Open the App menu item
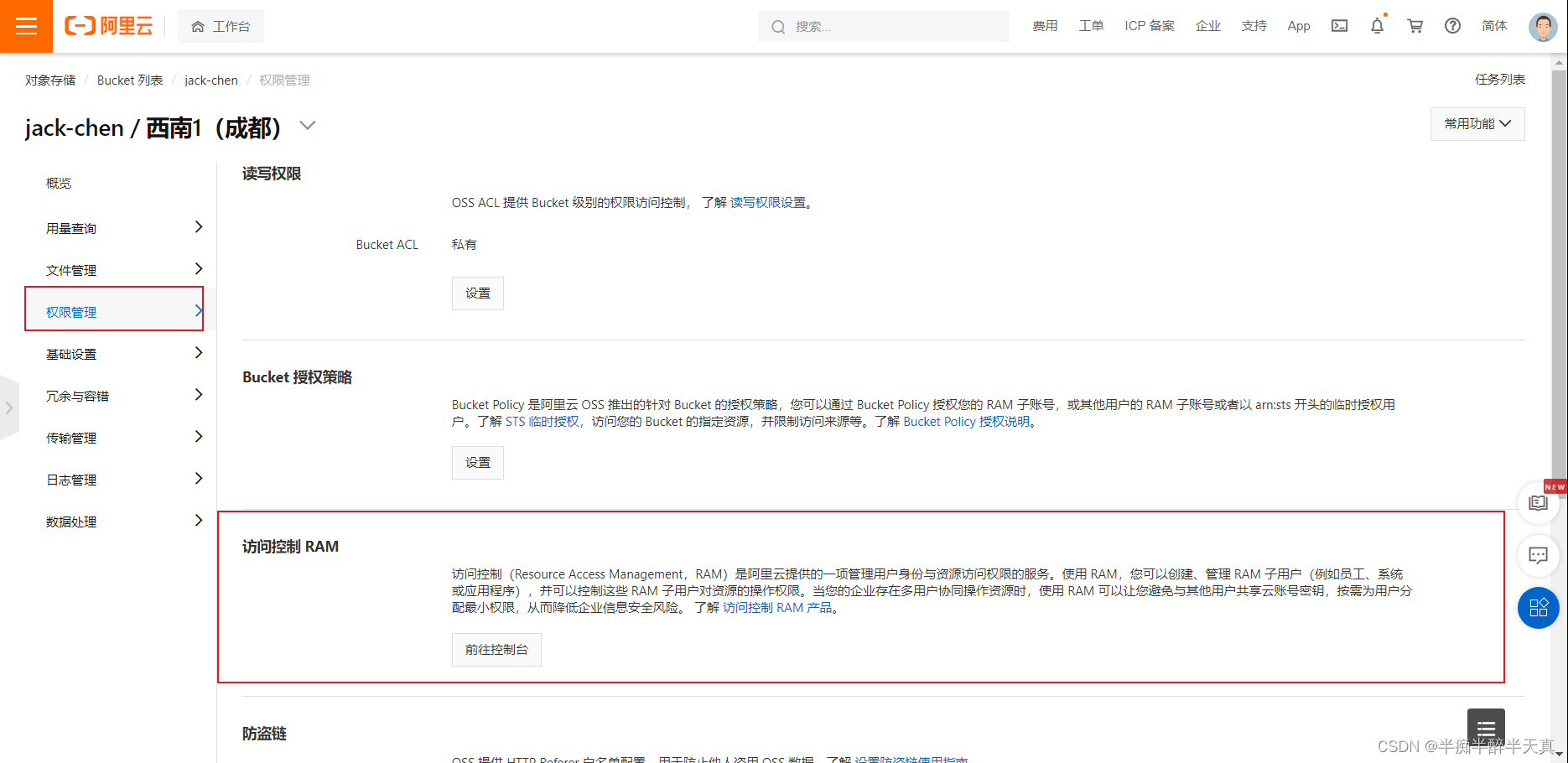 click(x=1299, y=26)
